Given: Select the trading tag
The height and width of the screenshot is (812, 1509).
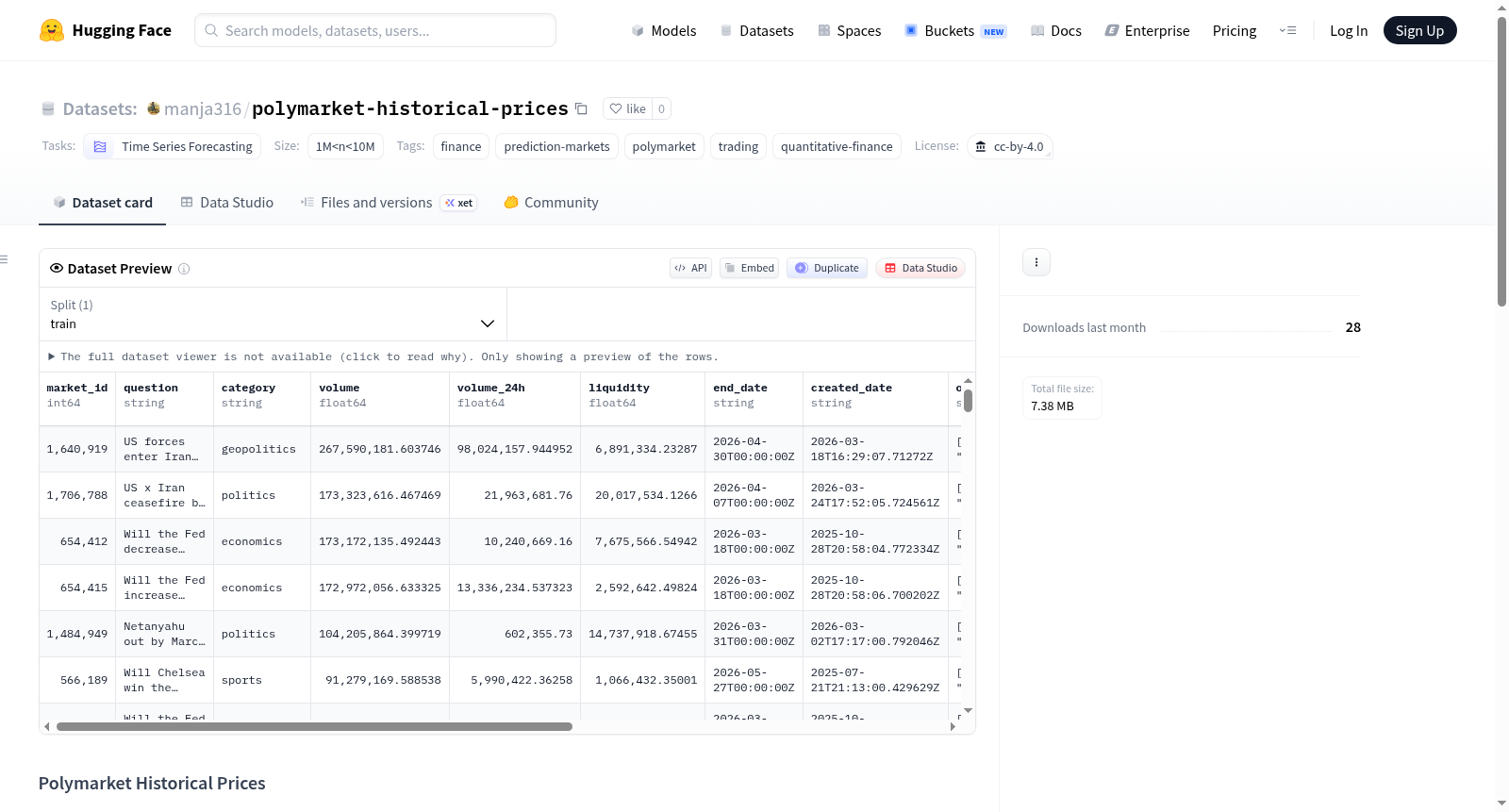Looking at the screenshot, I should point(738,146).
